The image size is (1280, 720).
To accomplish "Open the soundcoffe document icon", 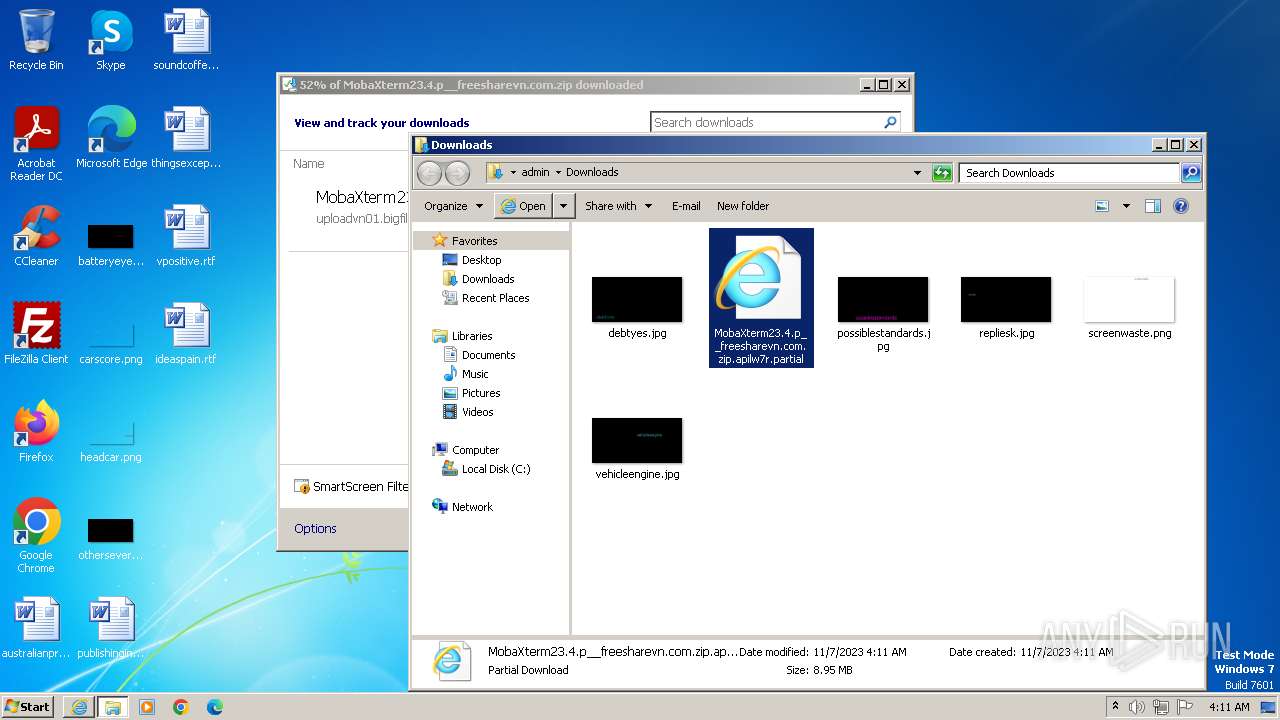I will (186, 40).
